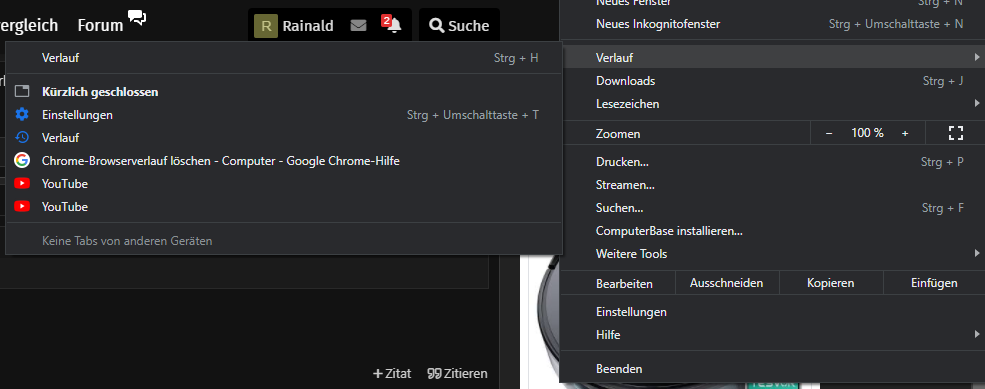Screen dimensions: 985x389
Task: Reopen recently closed Einstellungen tab
Action: coord(284,115)
